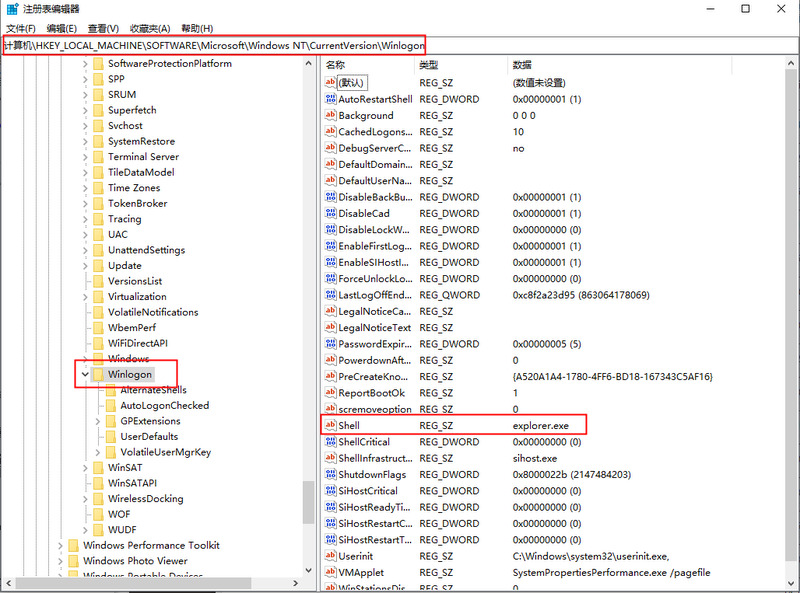Click the Registry Editor title bar icon

(10, 9)
